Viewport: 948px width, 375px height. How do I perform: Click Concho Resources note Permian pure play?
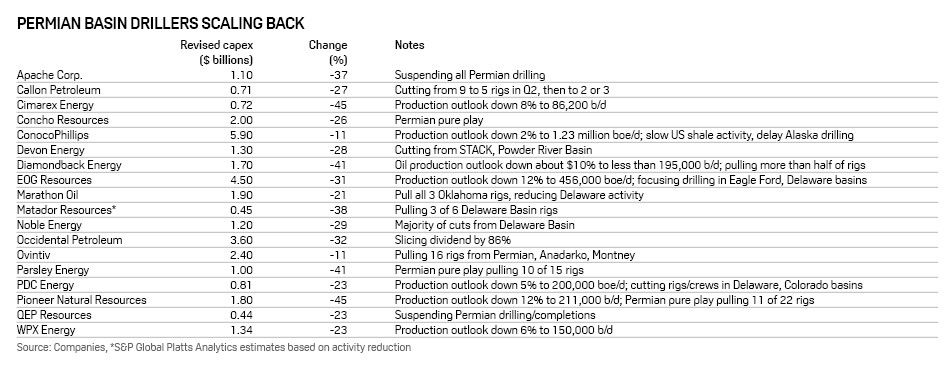(x=439, y=120)
